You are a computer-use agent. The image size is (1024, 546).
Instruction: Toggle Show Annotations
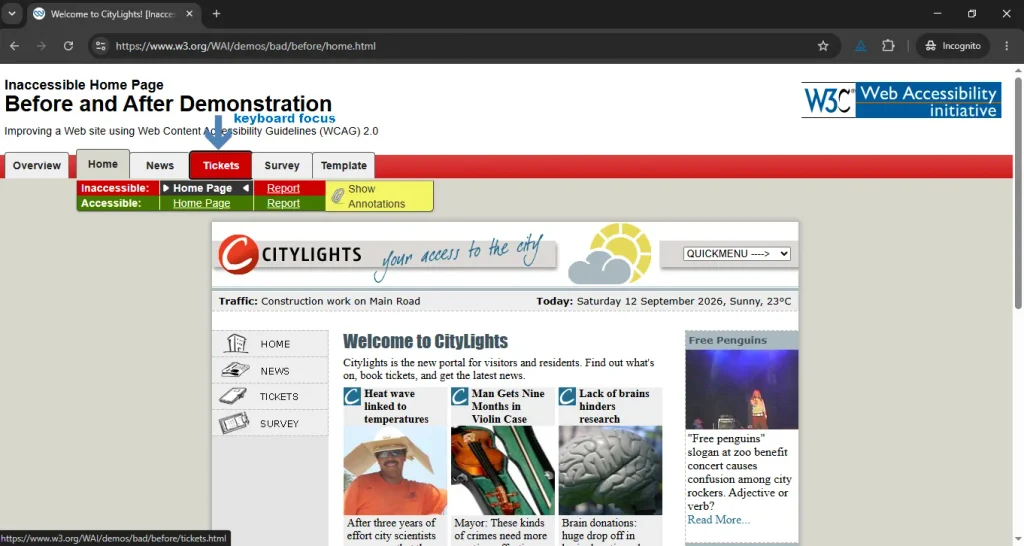pyautogui.click(x=379, y=196)
